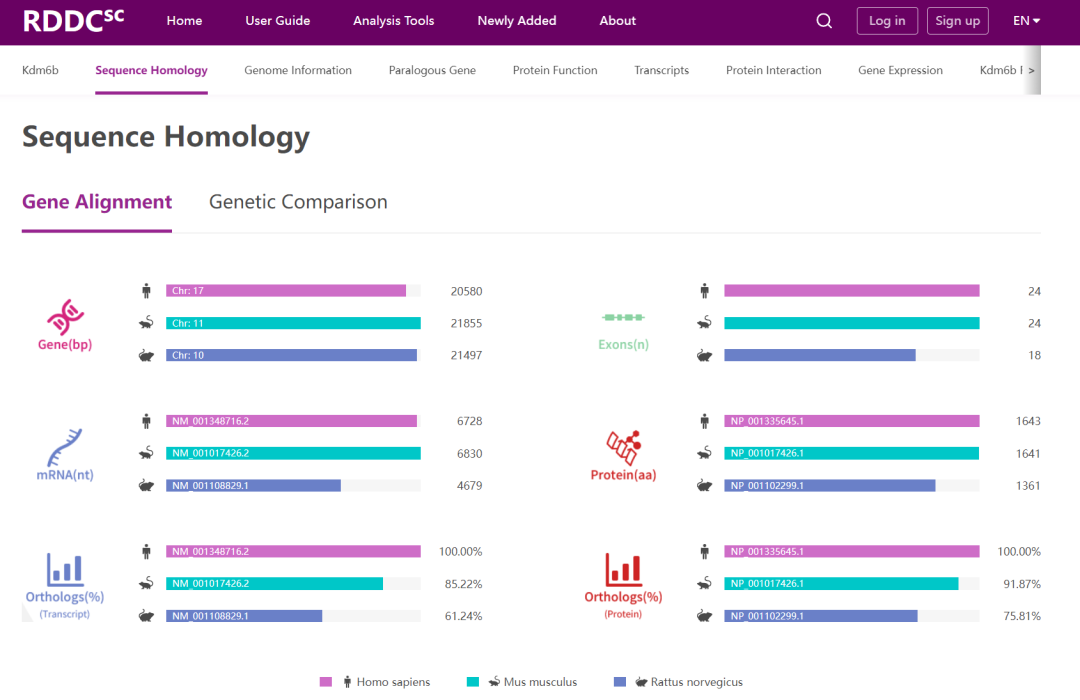Viewport: 1080px width, 700px height.
Task: Click the RDDC SC logo
Action: (73, 20)
